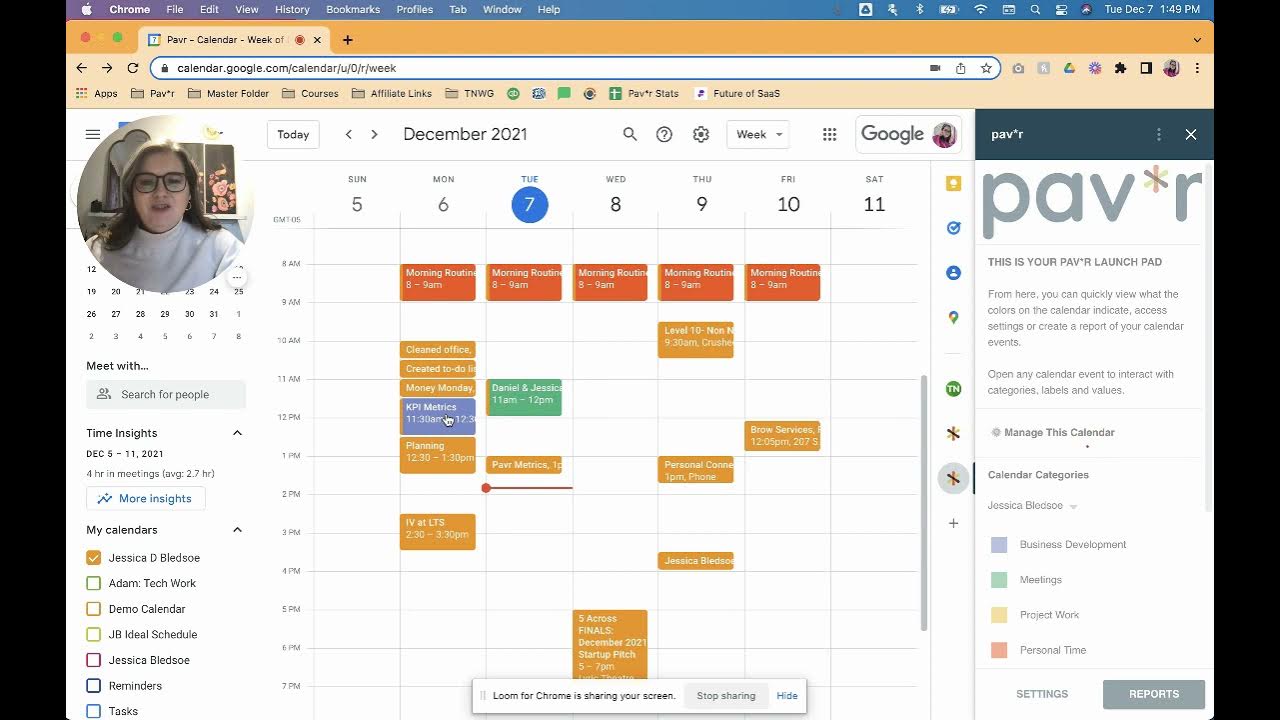The height and width of the screenshot is (720, 1280).
Task: Click the Today button
Action: (293, 134)
